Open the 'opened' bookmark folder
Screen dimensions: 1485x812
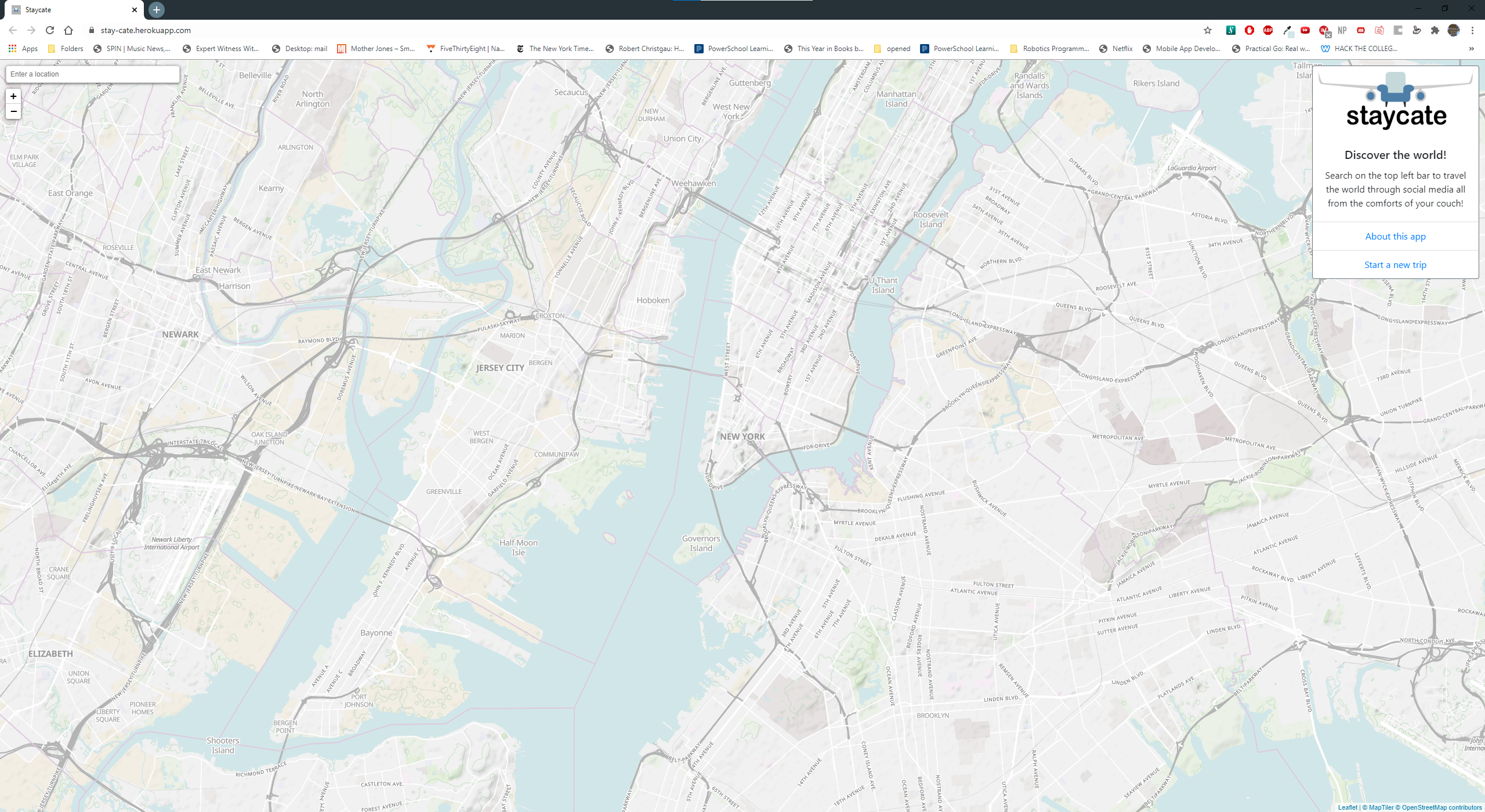pyautogui.click(x=892, y=49)
